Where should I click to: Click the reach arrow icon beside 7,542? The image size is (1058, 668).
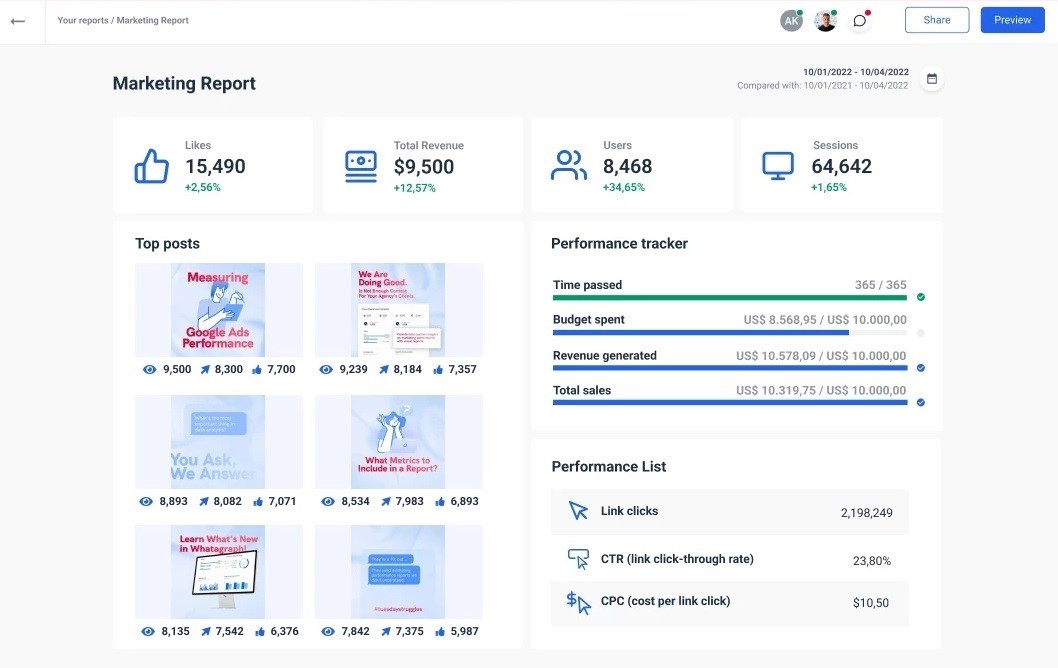[x=206, y=632]
